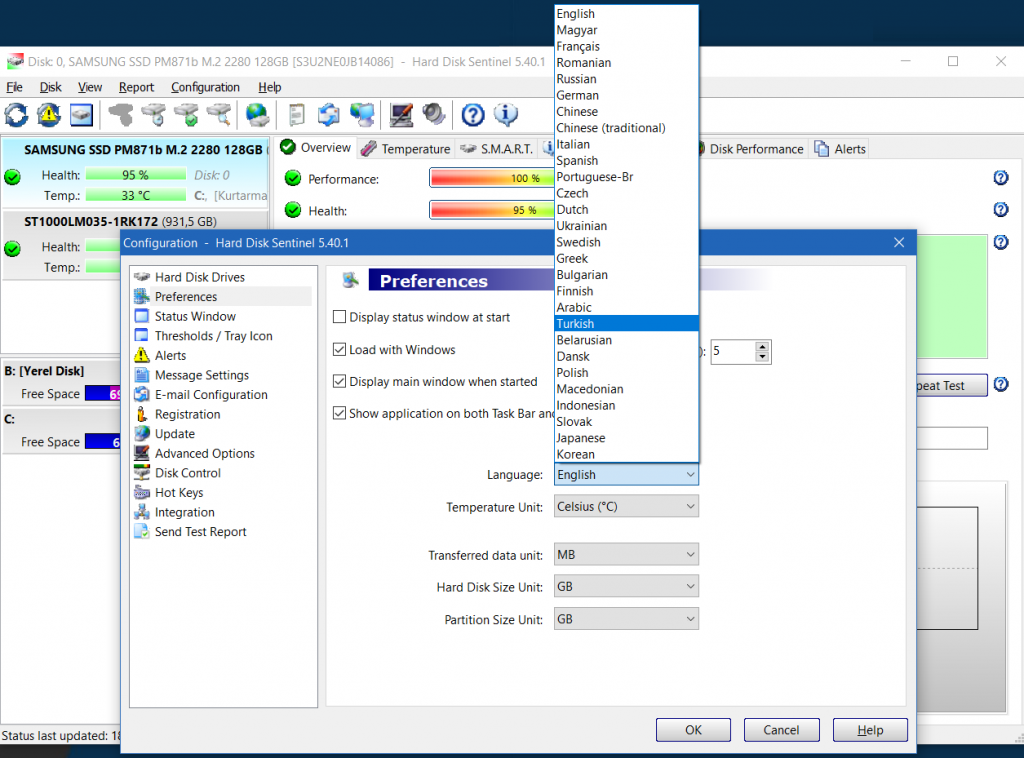
Task: Open Registration settings page
Action: pyautogui.click(x=187, y=414)
